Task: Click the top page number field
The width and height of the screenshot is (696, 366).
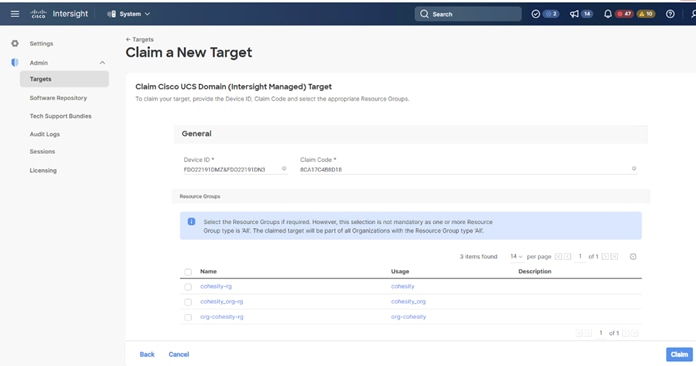Action: (580, 256)
